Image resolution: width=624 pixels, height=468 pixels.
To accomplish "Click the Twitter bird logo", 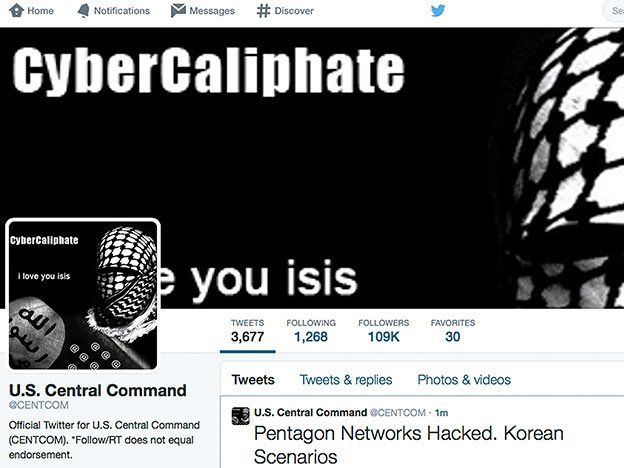I will 438,11.
